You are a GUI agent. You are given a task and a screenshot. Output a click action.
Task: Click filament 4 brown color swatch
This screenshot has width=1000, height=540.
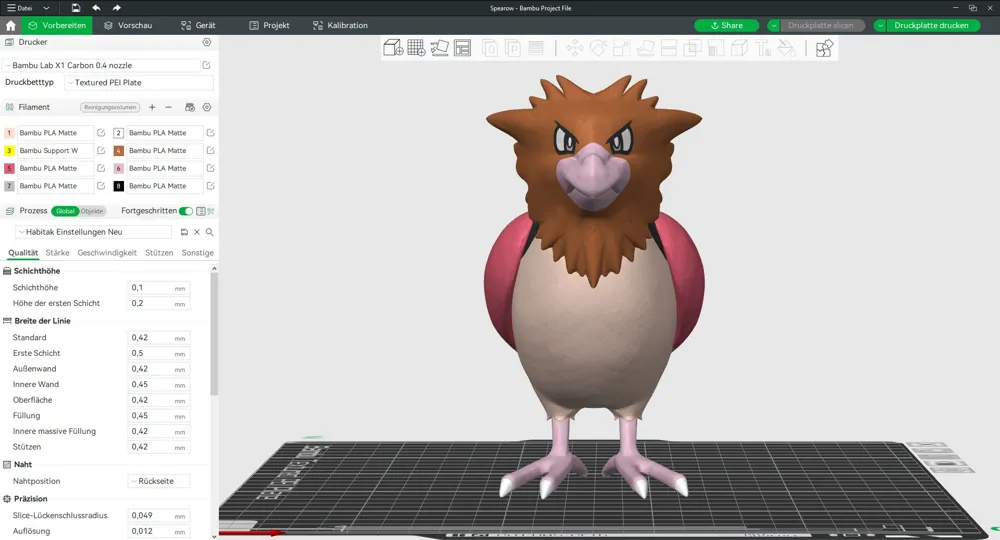(119, 150)
